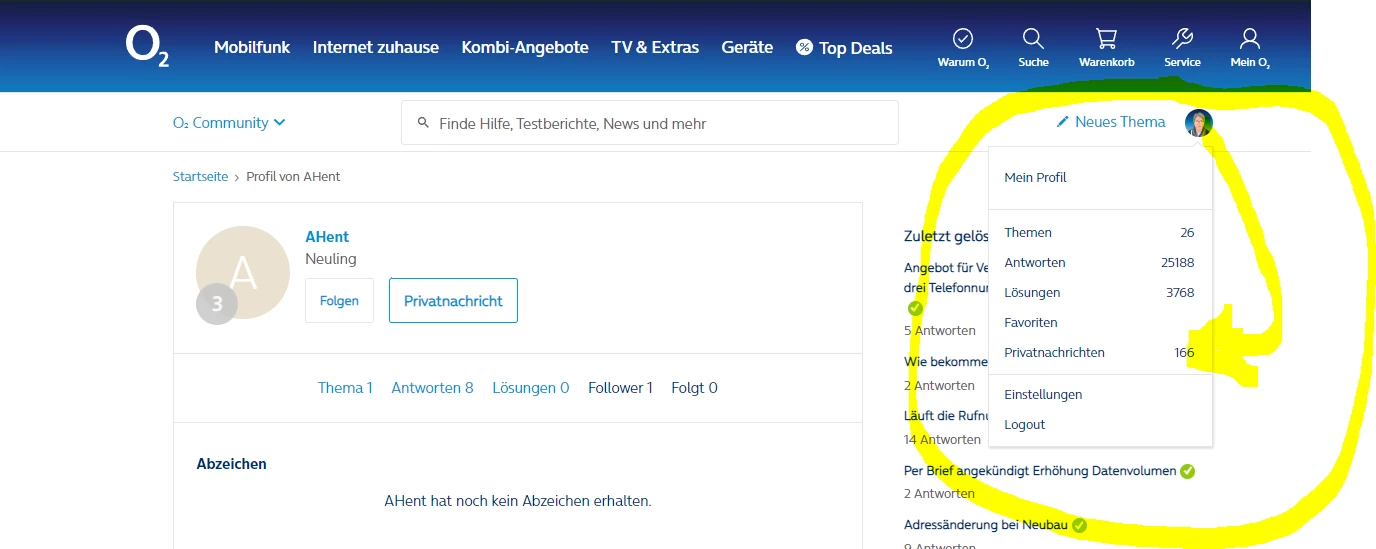
Task: Click the pencil icon next to Neues Thema
Action: click(x=1063, y=122)
